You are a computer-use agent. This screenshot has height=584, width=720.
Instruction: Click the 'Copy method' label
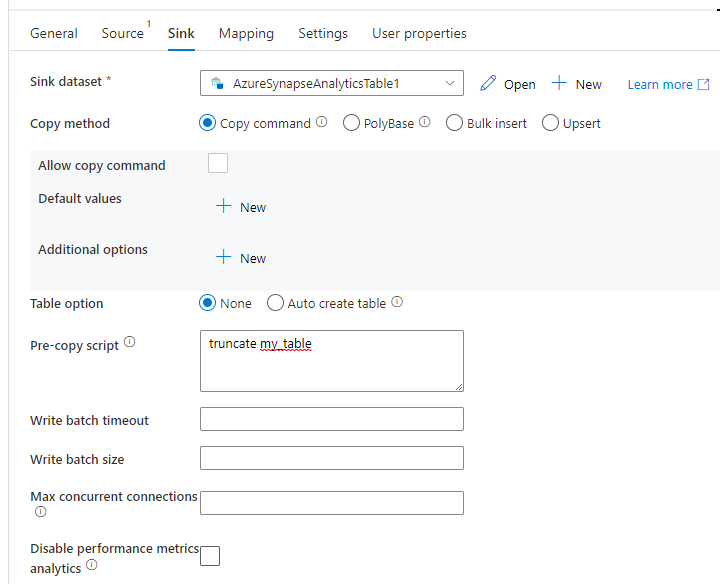click(70, 124)
